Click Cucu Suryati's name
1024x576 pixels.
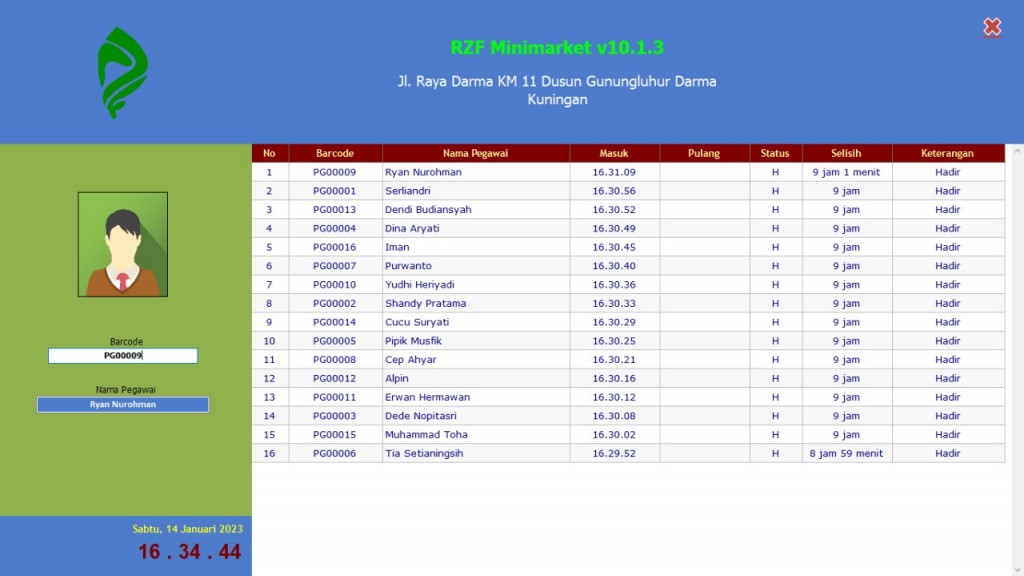pos(417,322)
